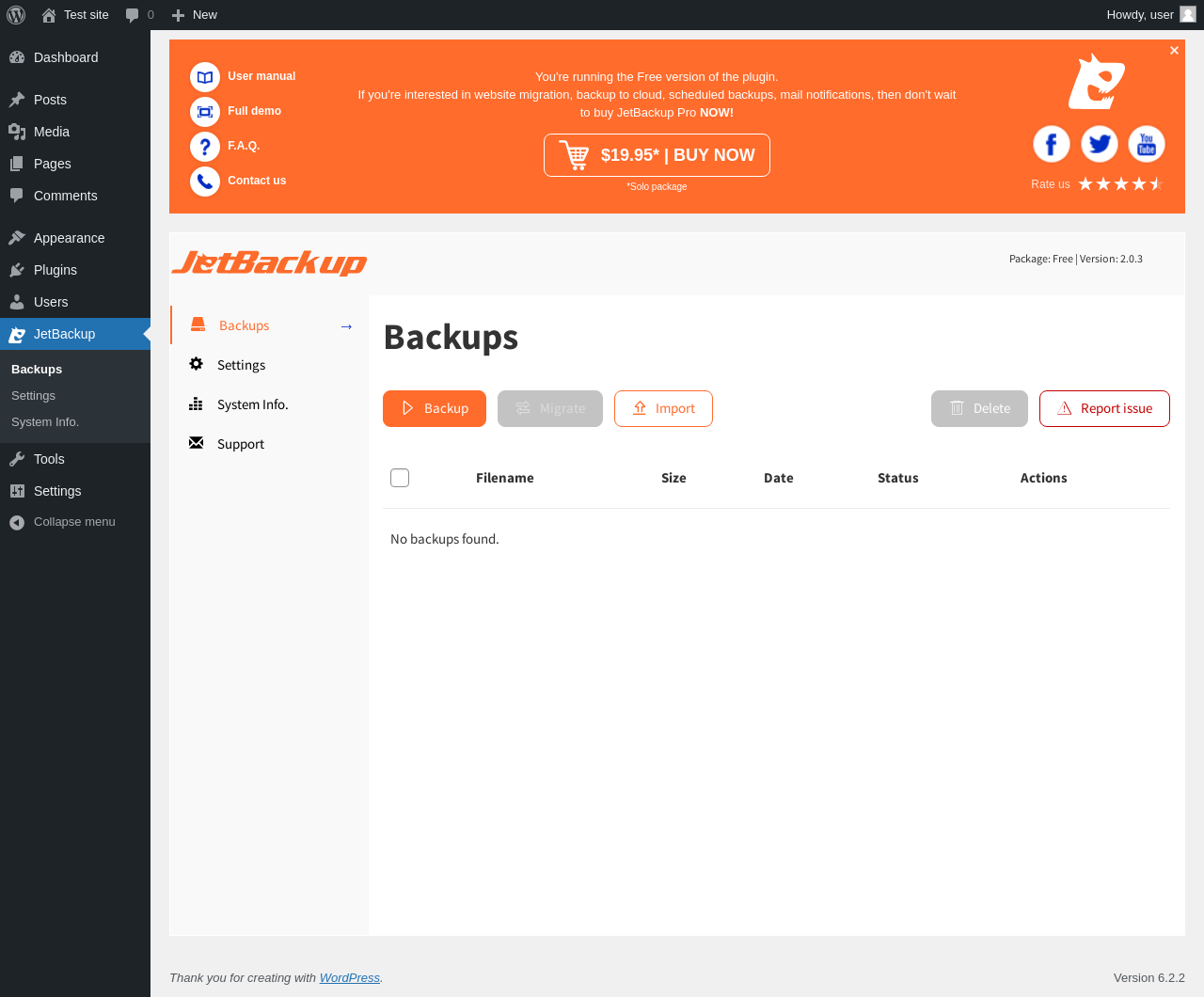Open Support tab in plugin sidebar

(x=269, y=444)
